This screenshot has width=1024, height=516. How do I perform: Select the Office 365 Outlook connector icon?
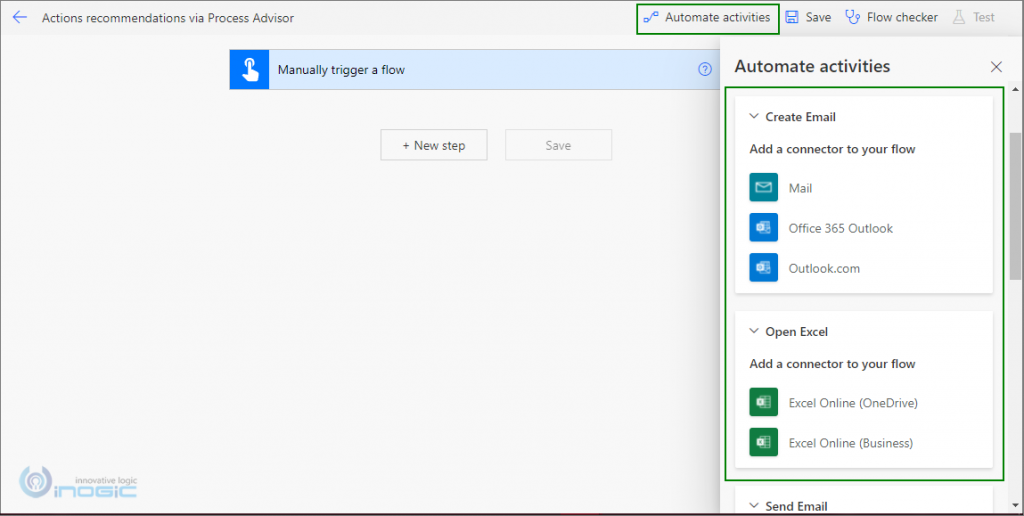(763, 228)
